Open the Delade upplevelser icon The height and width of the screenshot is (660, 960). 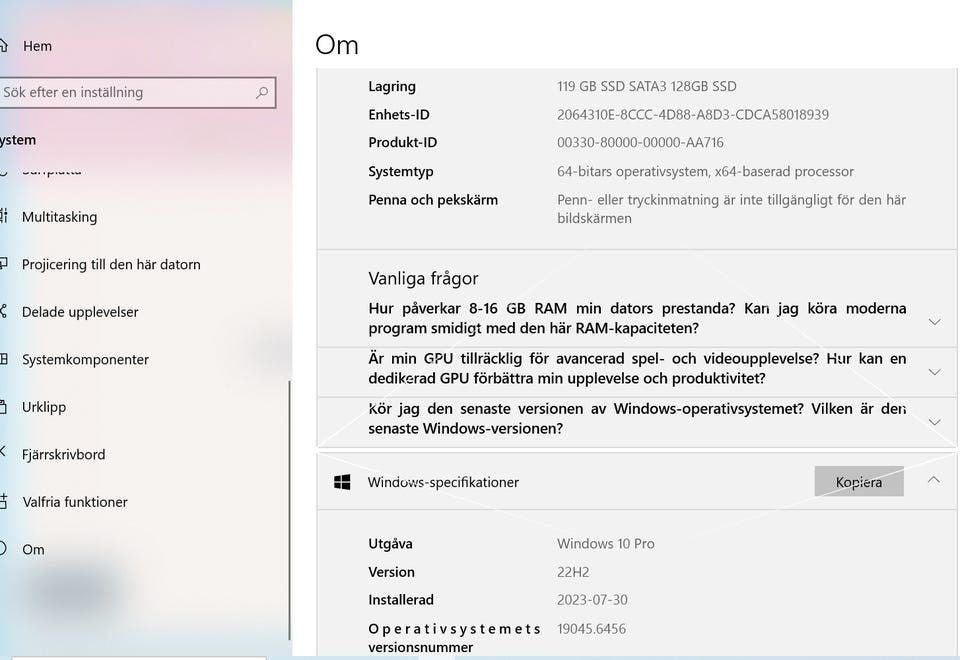click(x=4, y=312)
